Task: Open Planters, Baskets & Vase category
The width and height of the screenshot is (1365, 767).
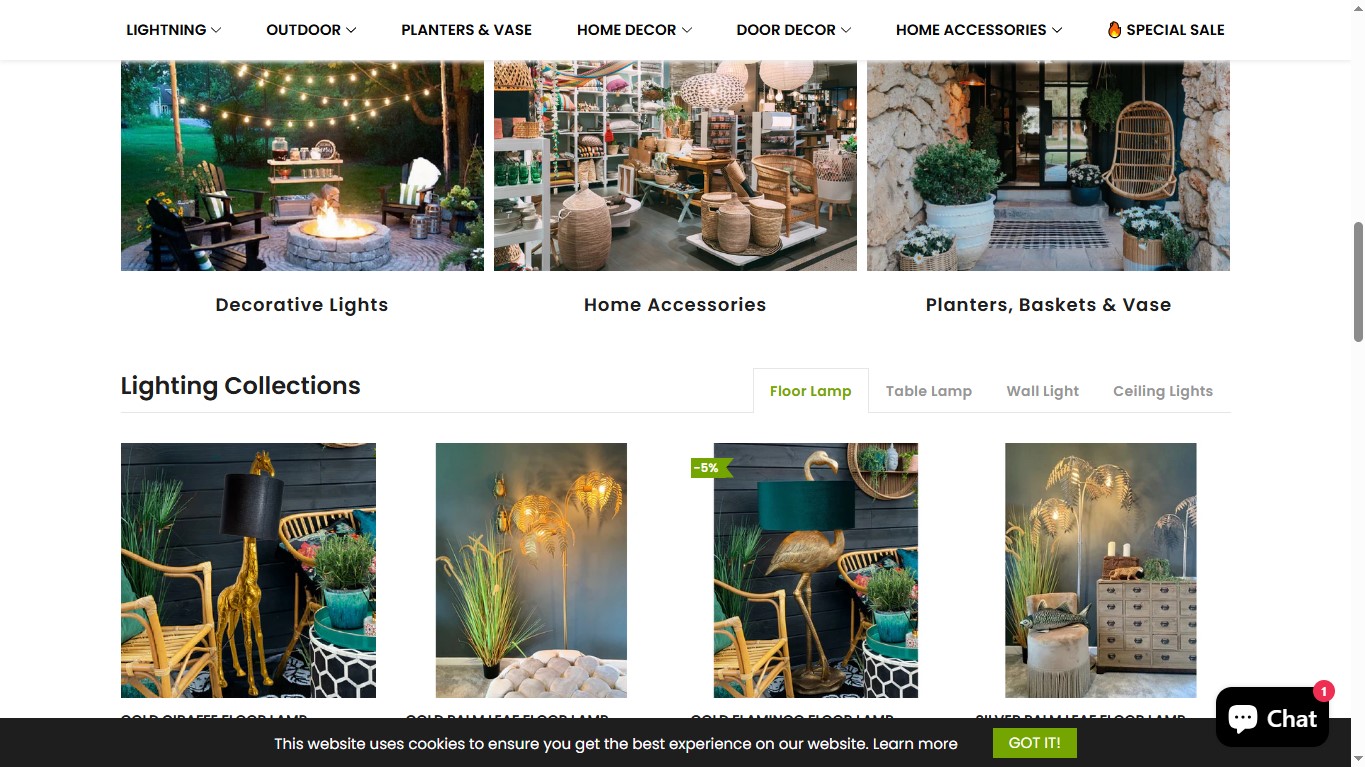Action: tap(1048, 305)
